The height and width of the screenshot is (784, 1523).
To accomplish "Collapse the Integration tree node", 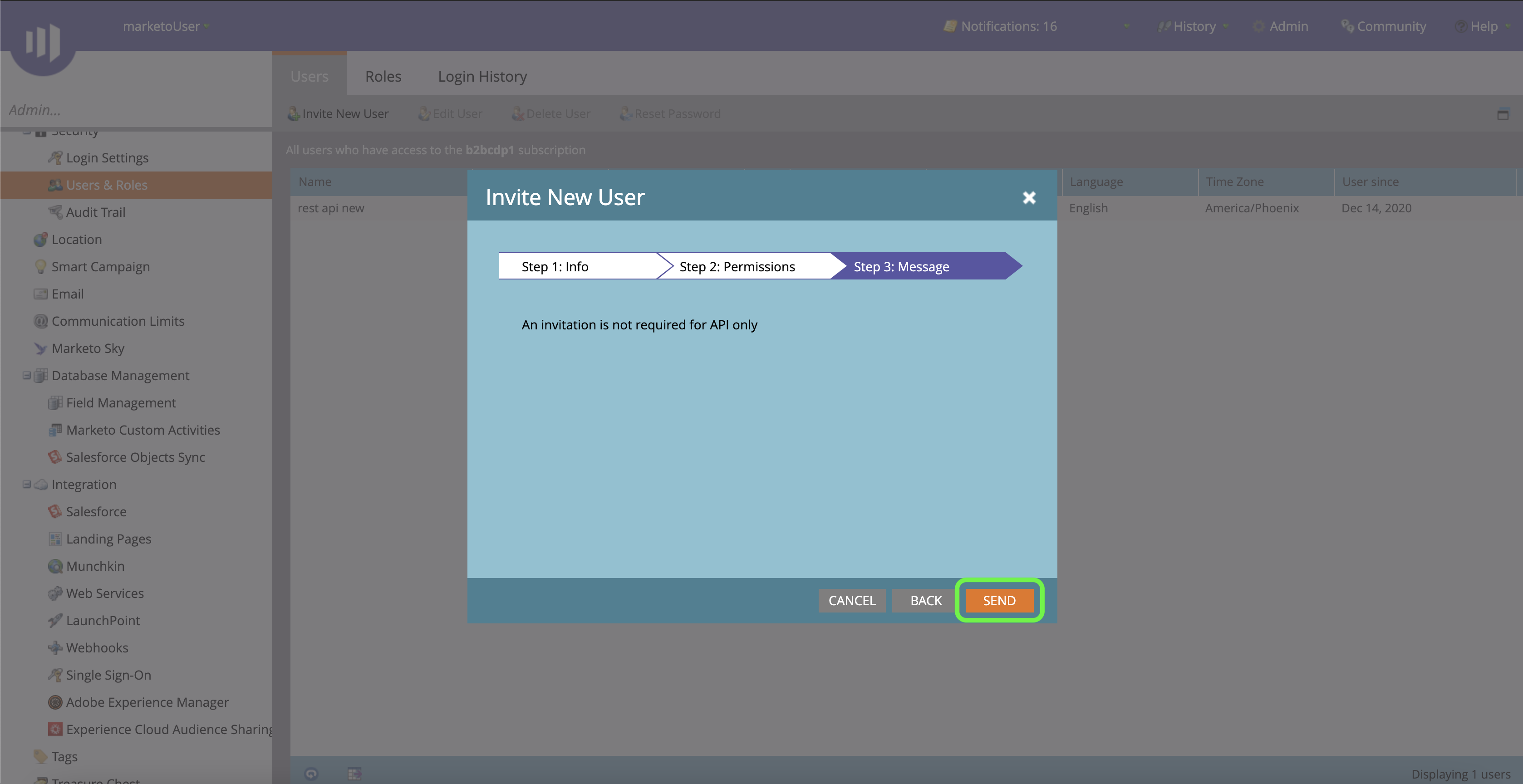I will (x=27, y=484).
